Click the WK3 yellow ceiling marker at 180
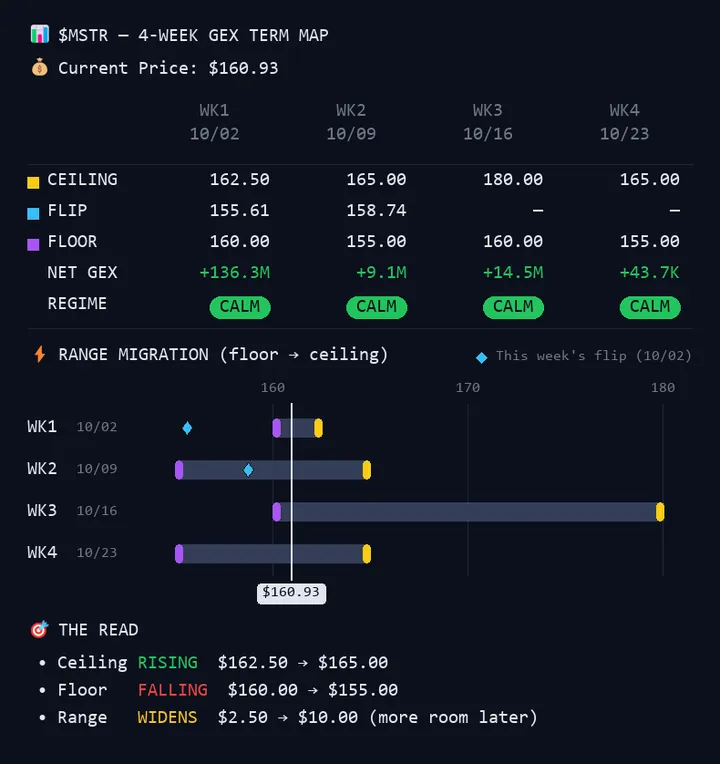The width and height of the screenshot is (720, 764). coord(660,512)
